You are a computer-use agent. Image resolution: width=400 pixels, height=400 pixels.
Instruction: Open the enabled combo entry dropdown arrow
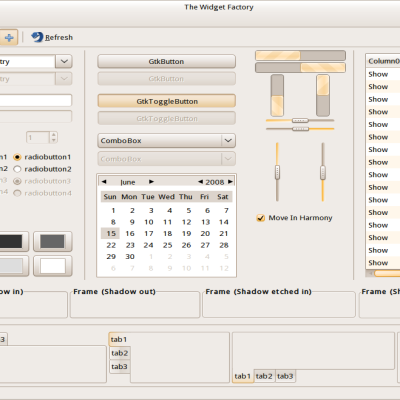(x=64, y=61)
